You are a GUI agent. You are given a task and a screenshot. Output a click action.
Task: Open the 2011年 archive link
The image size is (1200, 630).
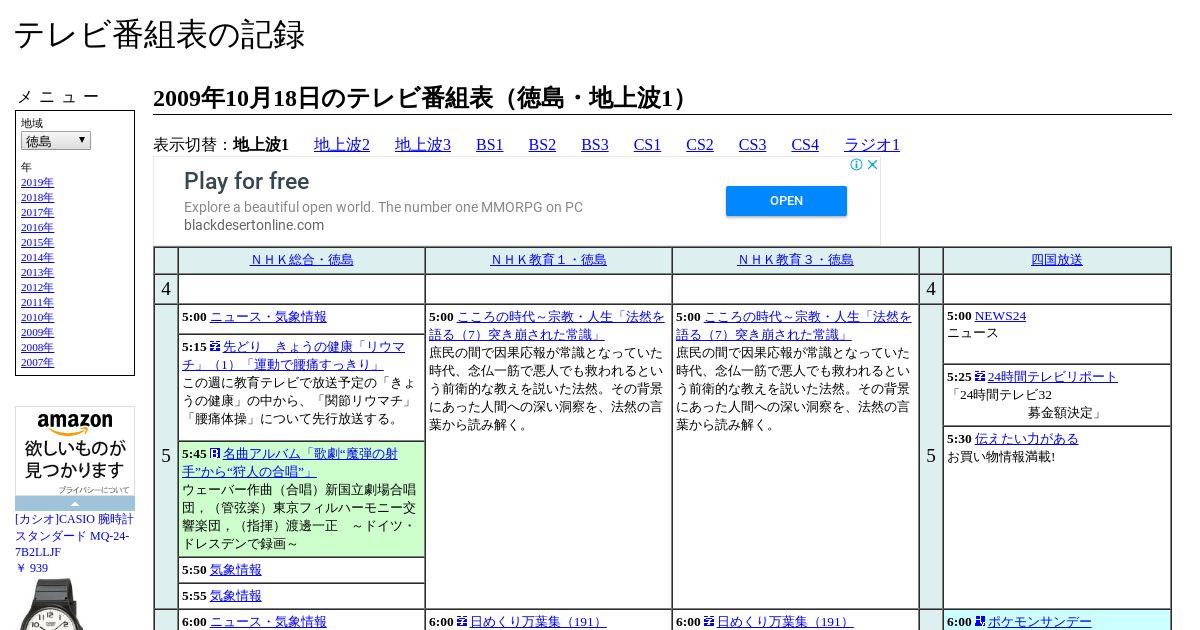point(37,303)
